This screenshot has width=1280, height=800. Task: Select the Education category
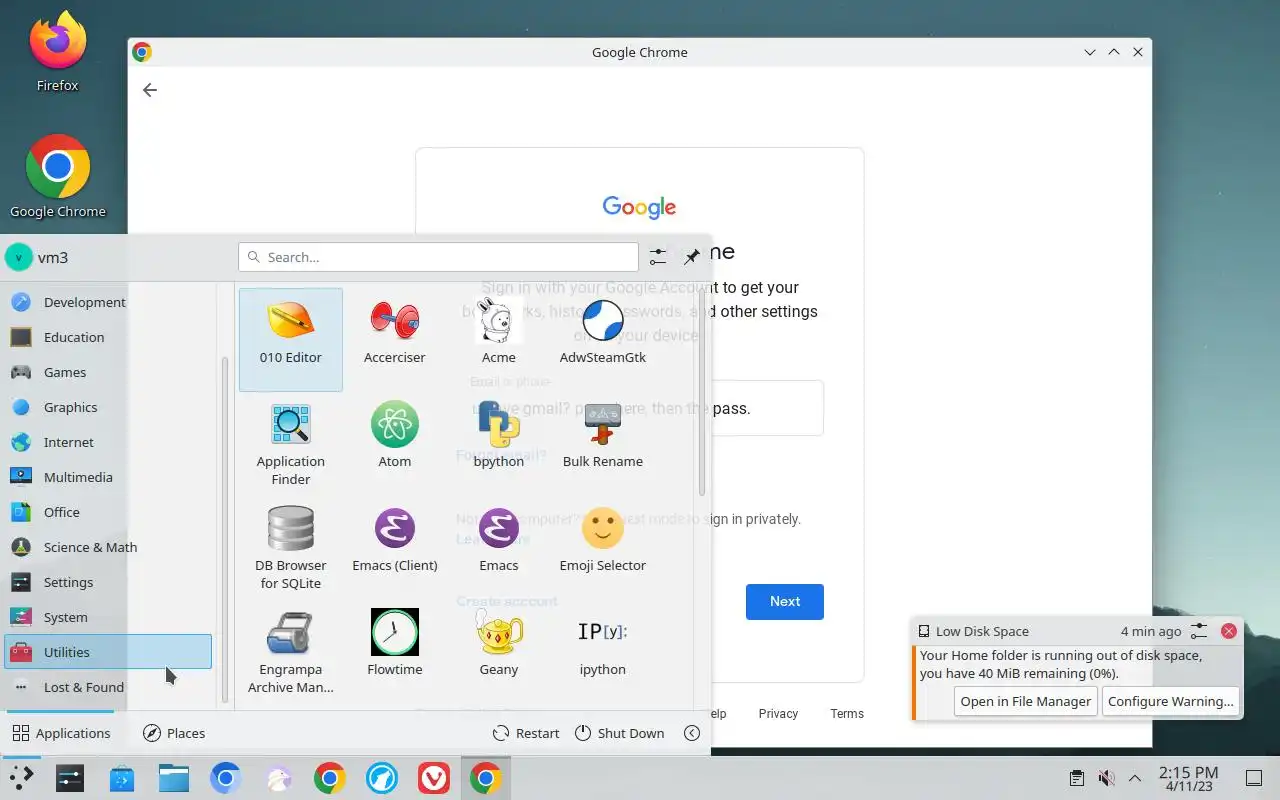pyautogui.click(x=108, y=337)
